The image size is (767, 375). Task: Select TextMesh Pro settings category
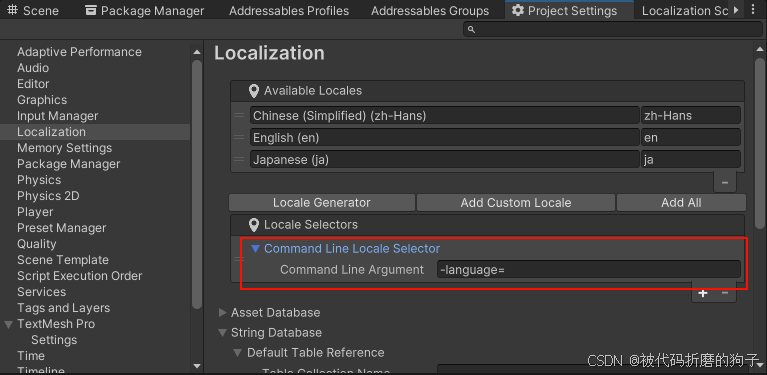click(56, 324)
